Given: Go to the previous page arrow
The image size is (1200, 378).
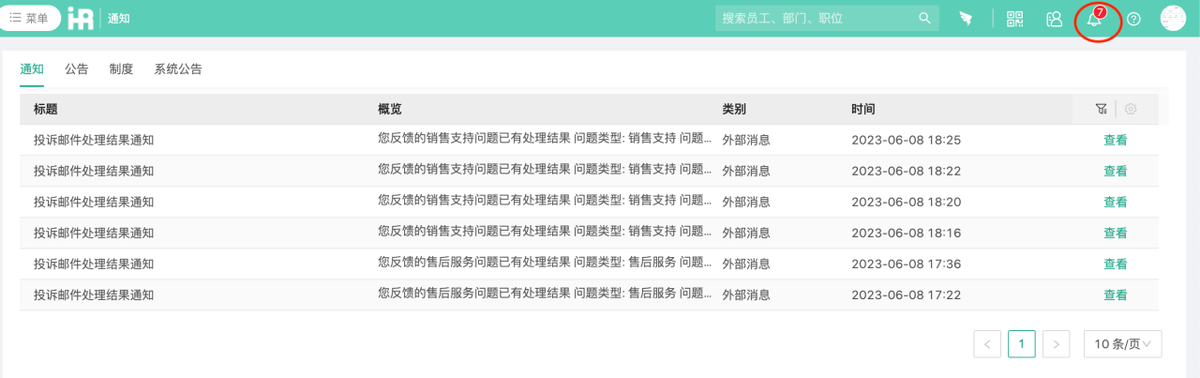Looking at the screenshot, I should coord(987,344).
